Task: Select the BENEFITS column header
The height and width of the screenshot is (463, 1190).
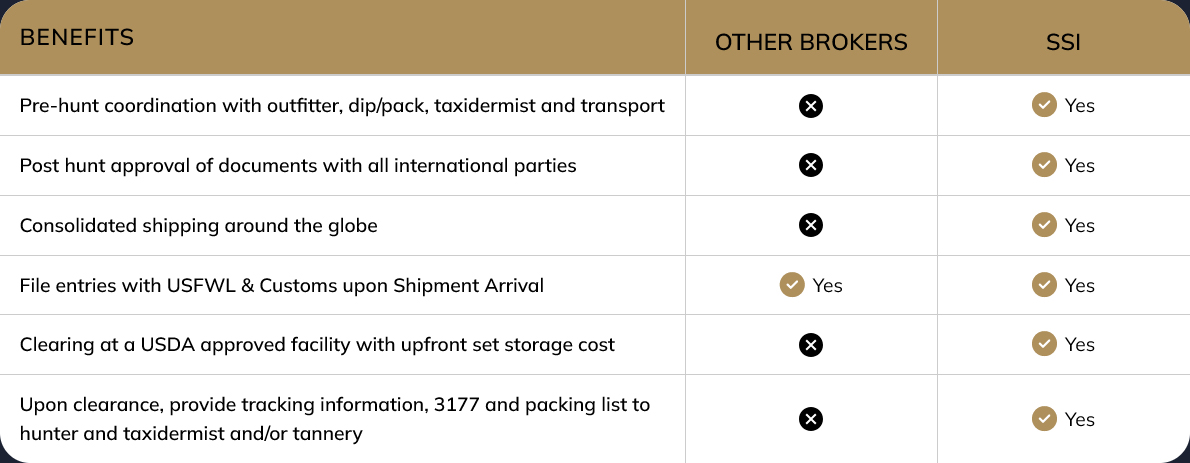Action: click(x=77, y=37)
